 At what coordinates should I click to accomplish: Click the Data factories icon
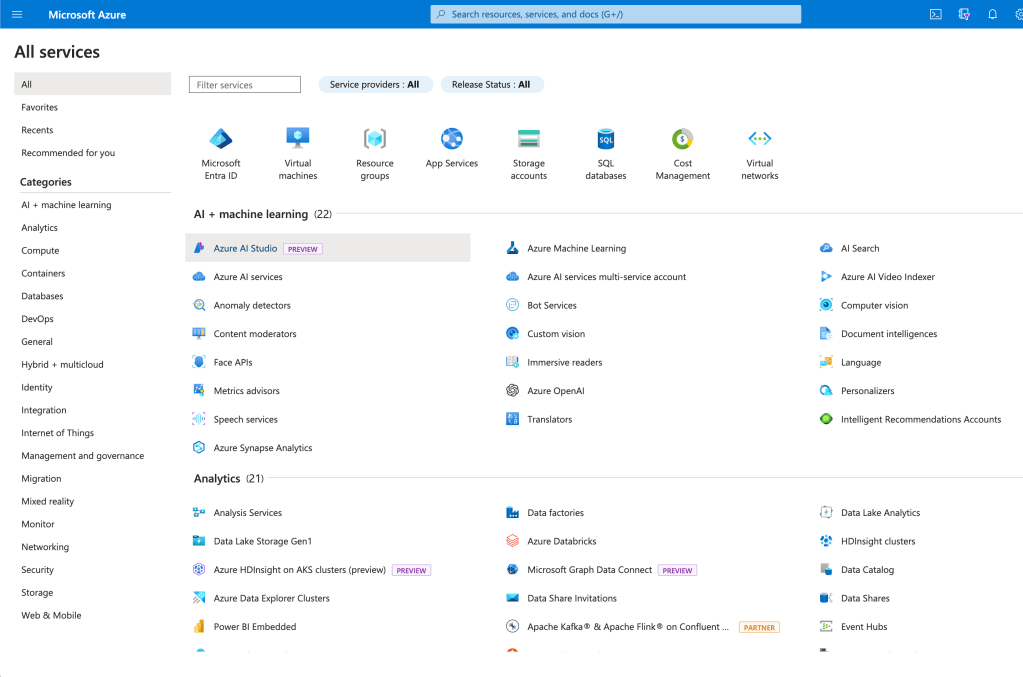coord(513,513)
